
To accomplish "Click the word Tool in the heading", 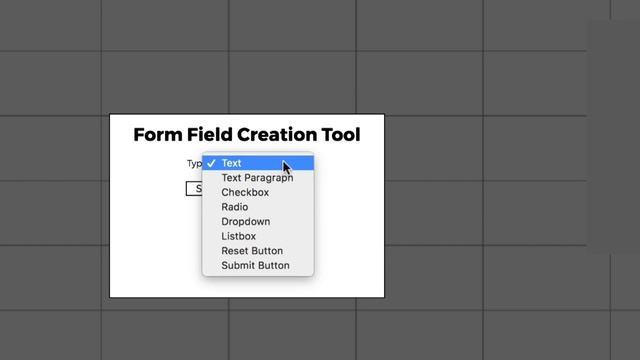I will pyautogui.click(x=341, y=135).
